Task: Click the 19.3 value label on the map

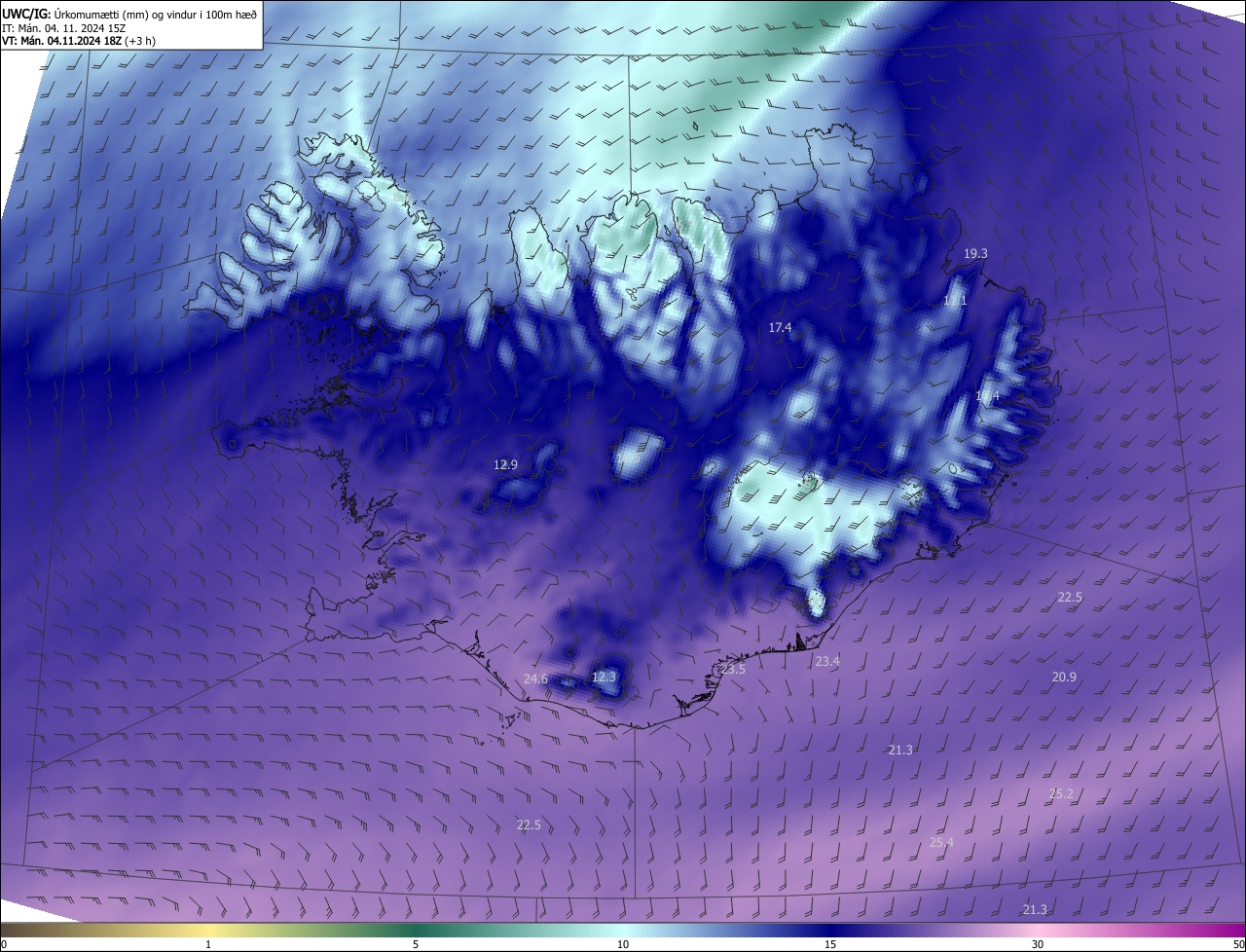Action: 975,253
